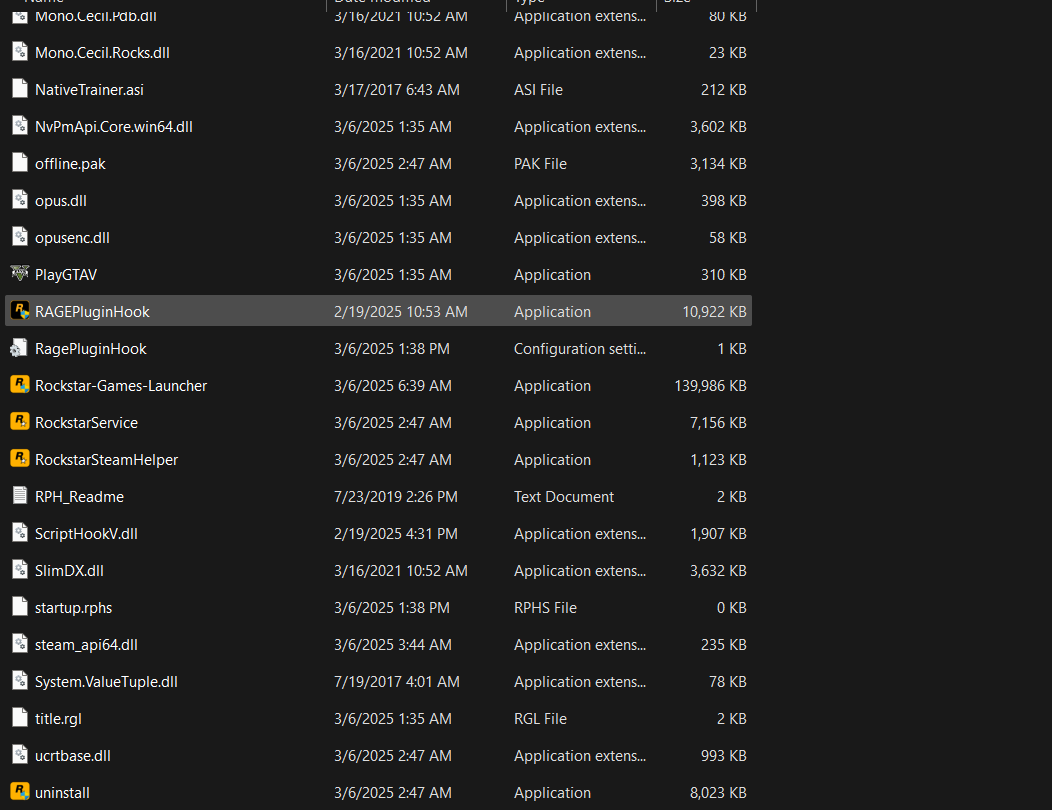
Task: Select the SlimDX.dll file name
Action: pos(69,570)
